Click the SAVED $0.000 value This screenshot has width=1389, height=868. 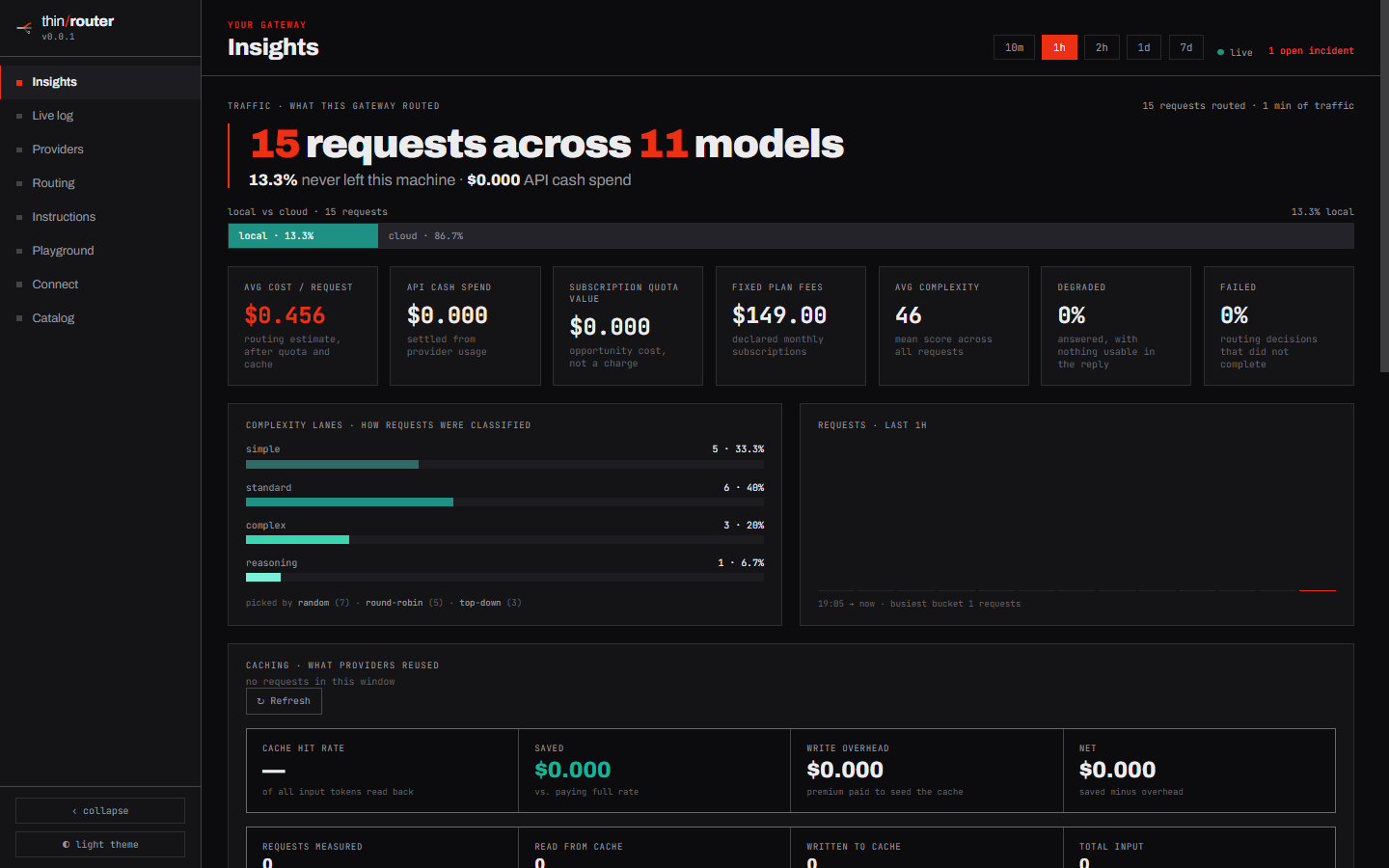(x=573, y=770)
